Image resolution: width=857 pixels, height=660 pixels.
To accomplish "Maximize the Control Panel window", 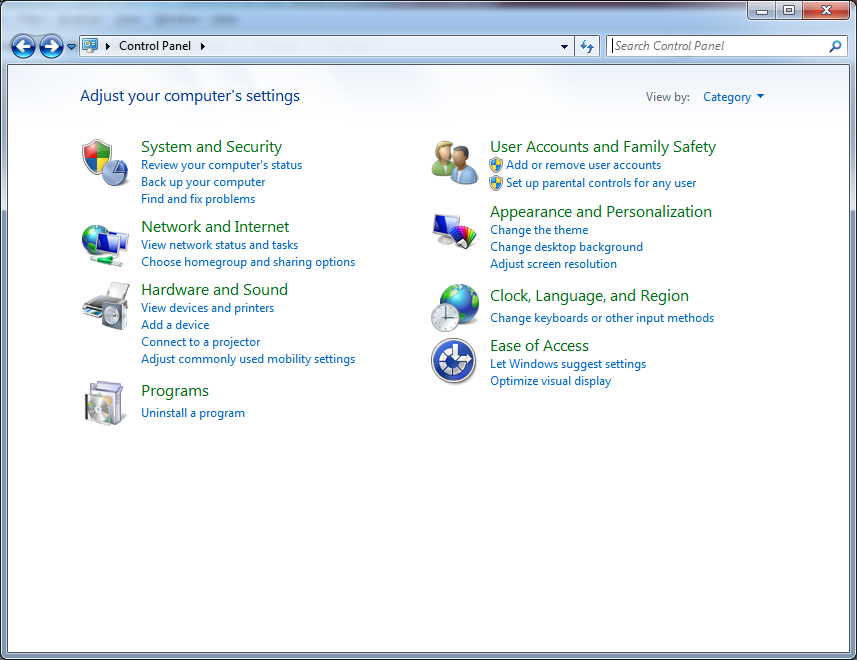I will 789,10.
